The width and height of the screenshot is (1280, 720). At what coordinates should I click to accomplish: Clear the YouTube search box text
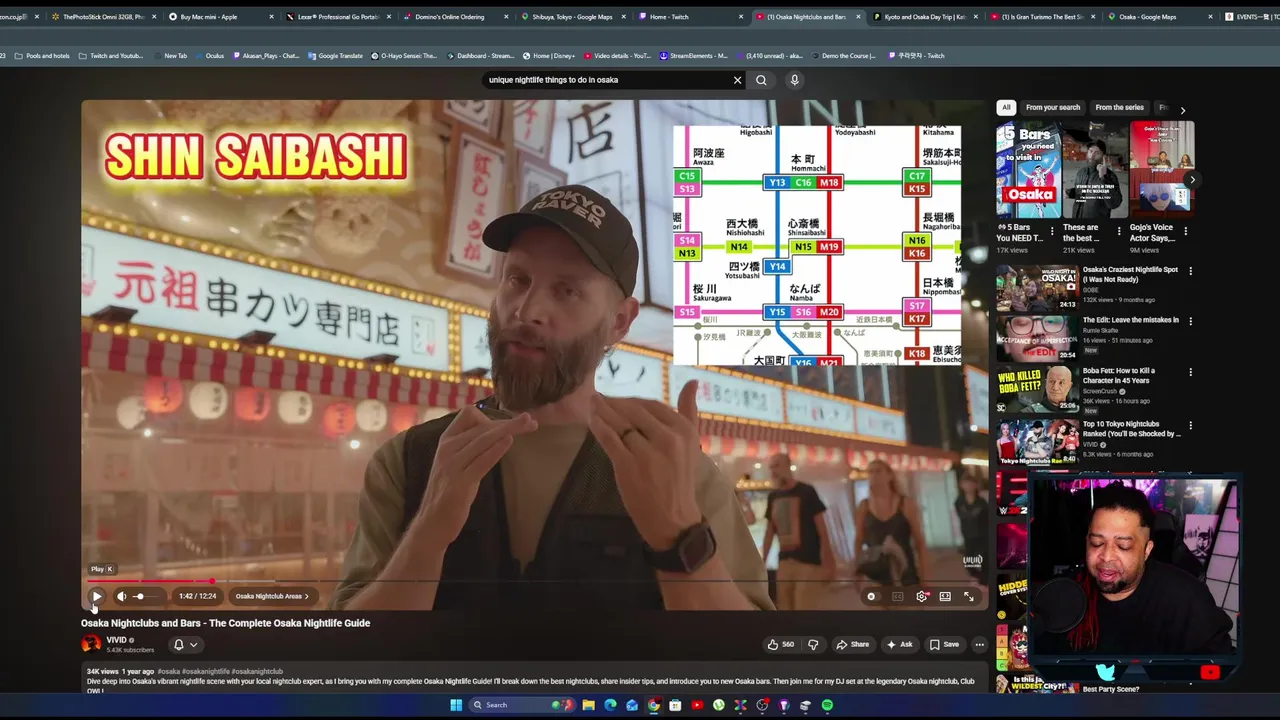click(738, 80)
